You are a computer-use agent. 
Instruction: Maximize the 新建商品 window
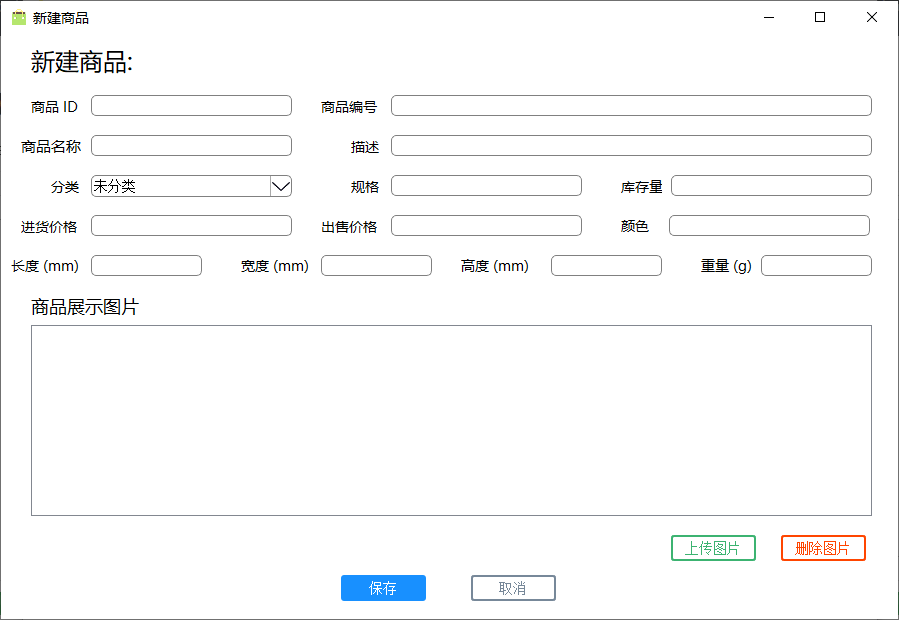(820, 18)
